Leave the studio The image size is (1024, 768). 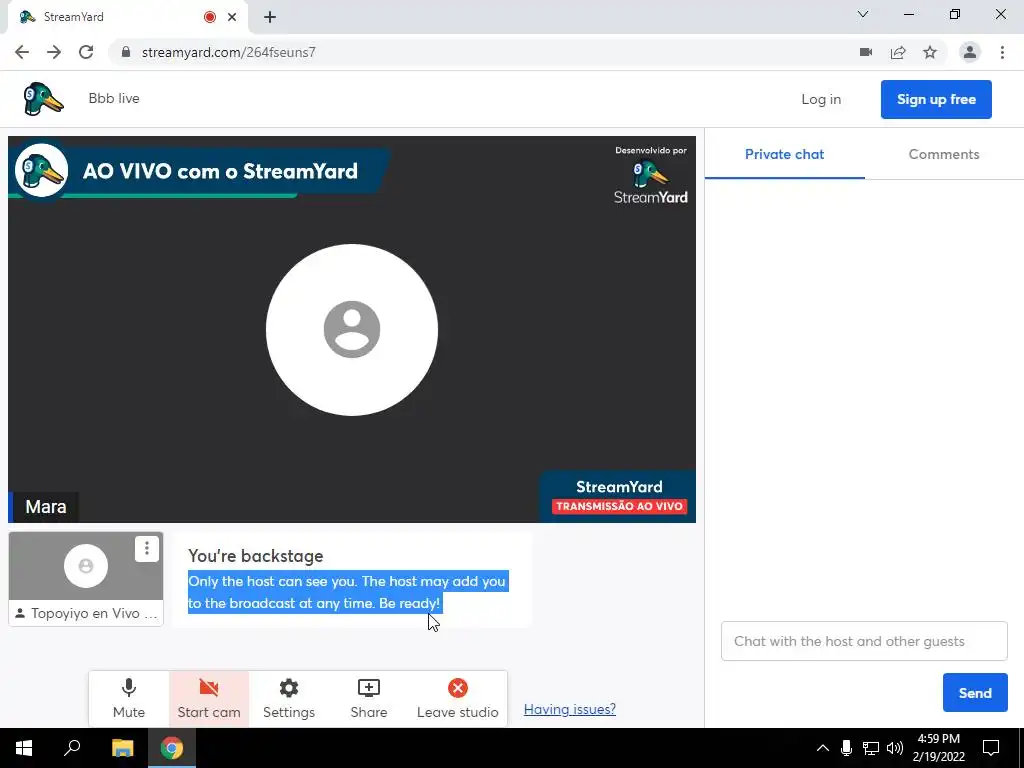click(x=457, y=699)
